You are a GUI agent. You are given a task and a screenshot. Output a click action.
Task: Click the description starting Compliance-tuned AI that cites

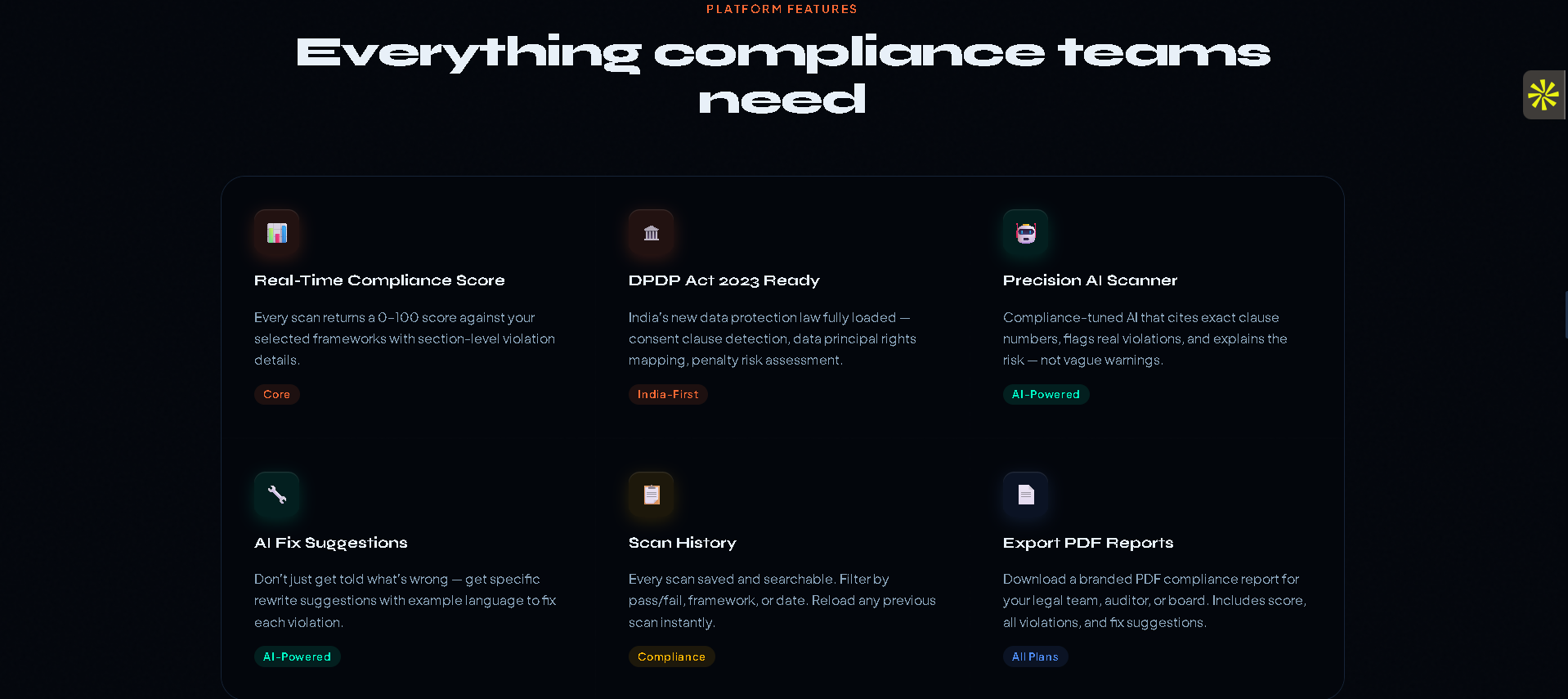coord(1145,338)
